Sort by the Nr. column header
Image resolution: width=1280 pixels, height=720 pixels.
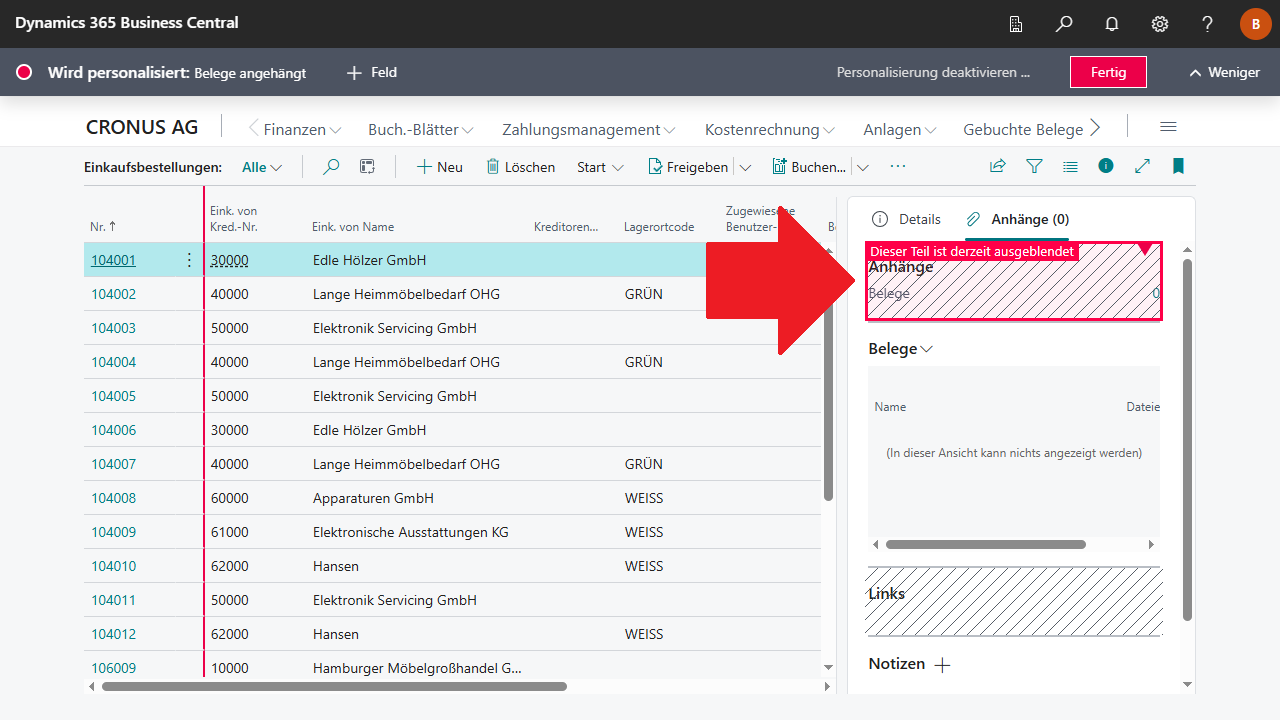[x=104, y=227]
